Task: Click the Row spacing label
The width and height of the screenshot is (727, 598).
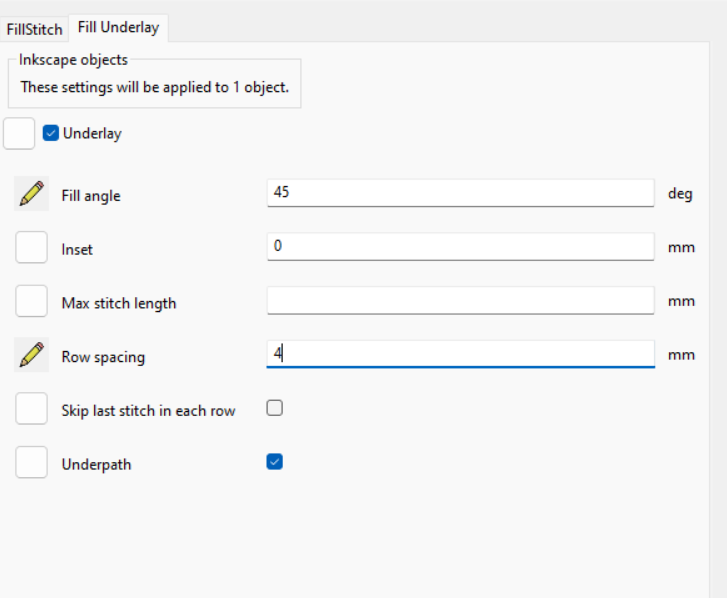Action: click(103, 357)
